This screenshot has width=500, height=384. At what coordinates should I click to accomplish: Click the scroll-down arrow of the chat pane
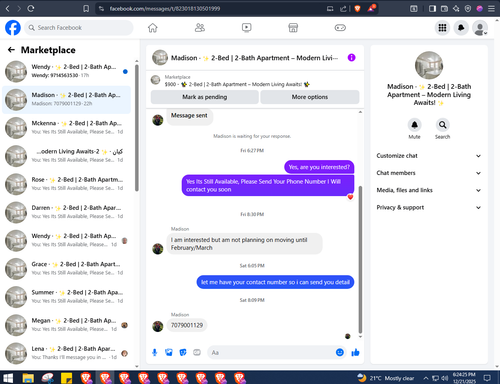tap(360, 337)
